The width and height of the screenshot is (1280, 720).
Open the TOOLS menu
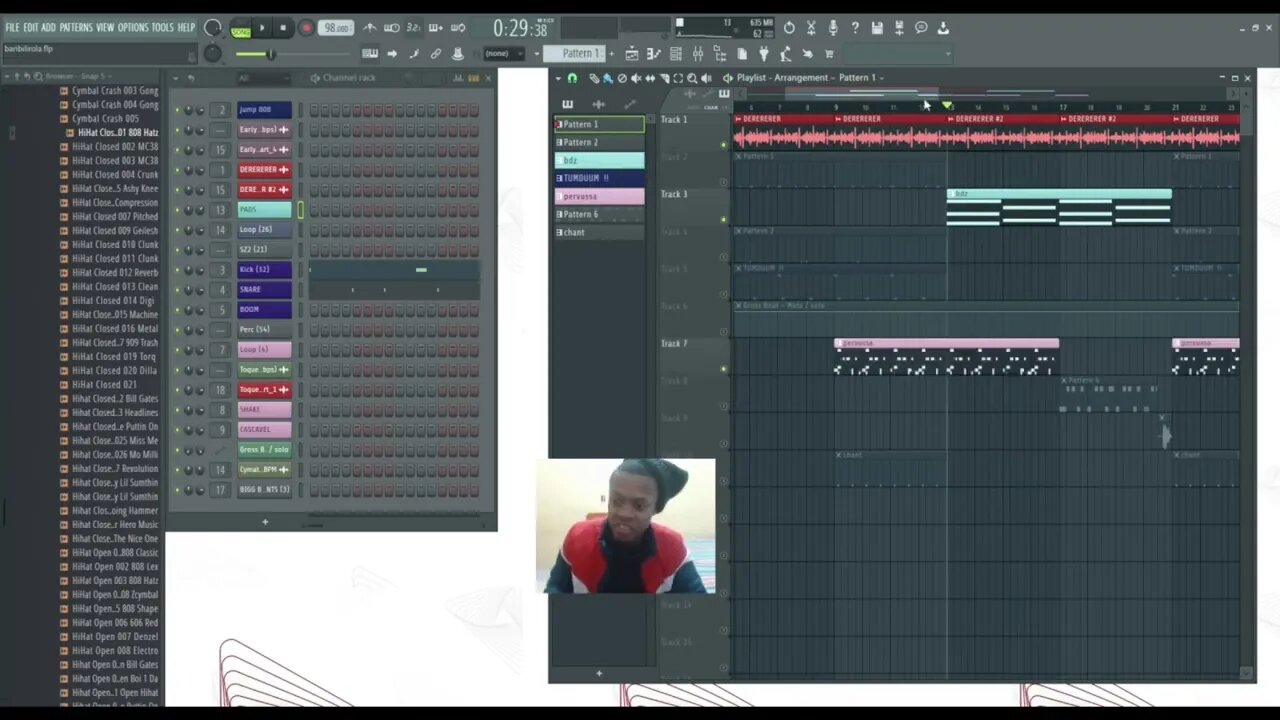[163, 27]
